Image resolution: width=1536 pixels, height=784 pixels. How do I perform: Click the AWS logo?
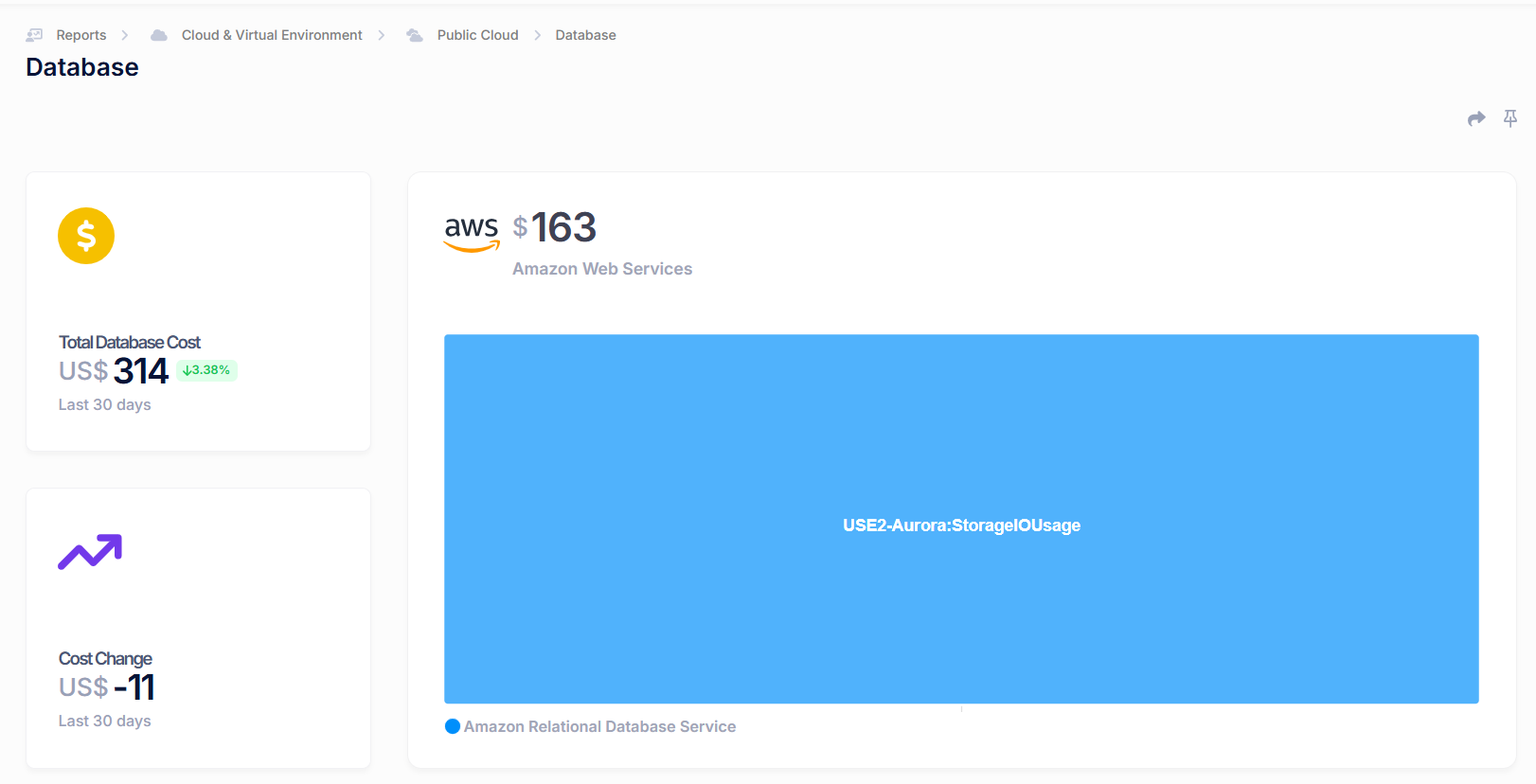(x=472, y=233)
